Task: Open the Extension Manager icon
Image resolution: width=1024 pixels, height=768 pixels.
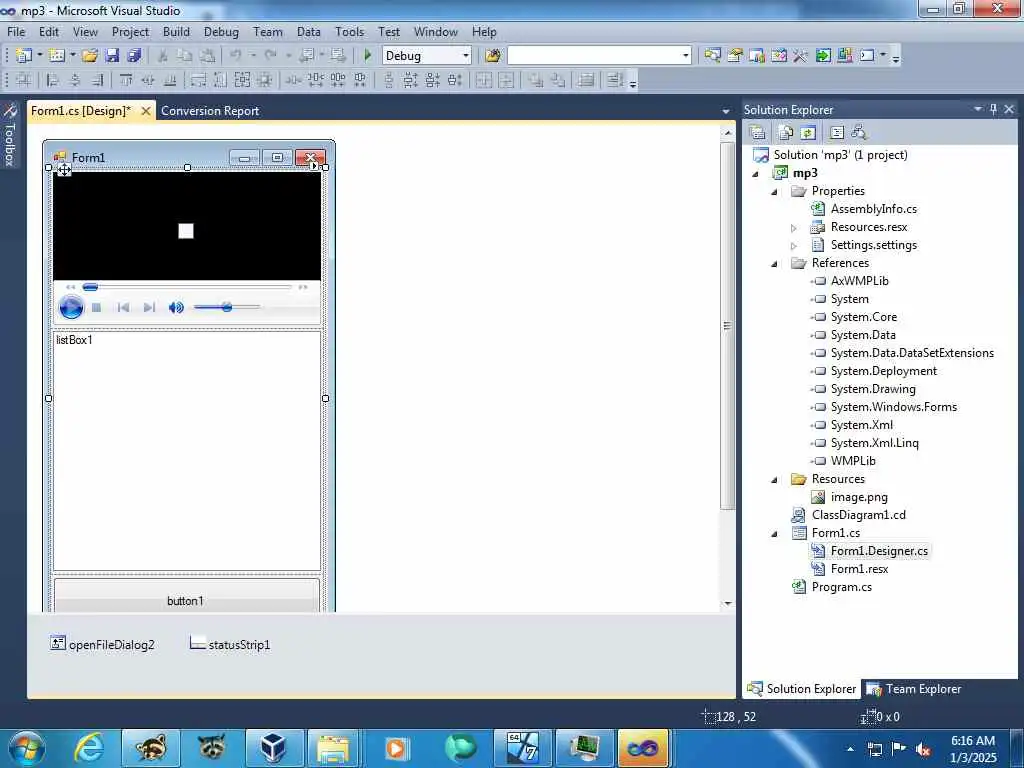Action: pyautogui.click(x=844, y=56)
